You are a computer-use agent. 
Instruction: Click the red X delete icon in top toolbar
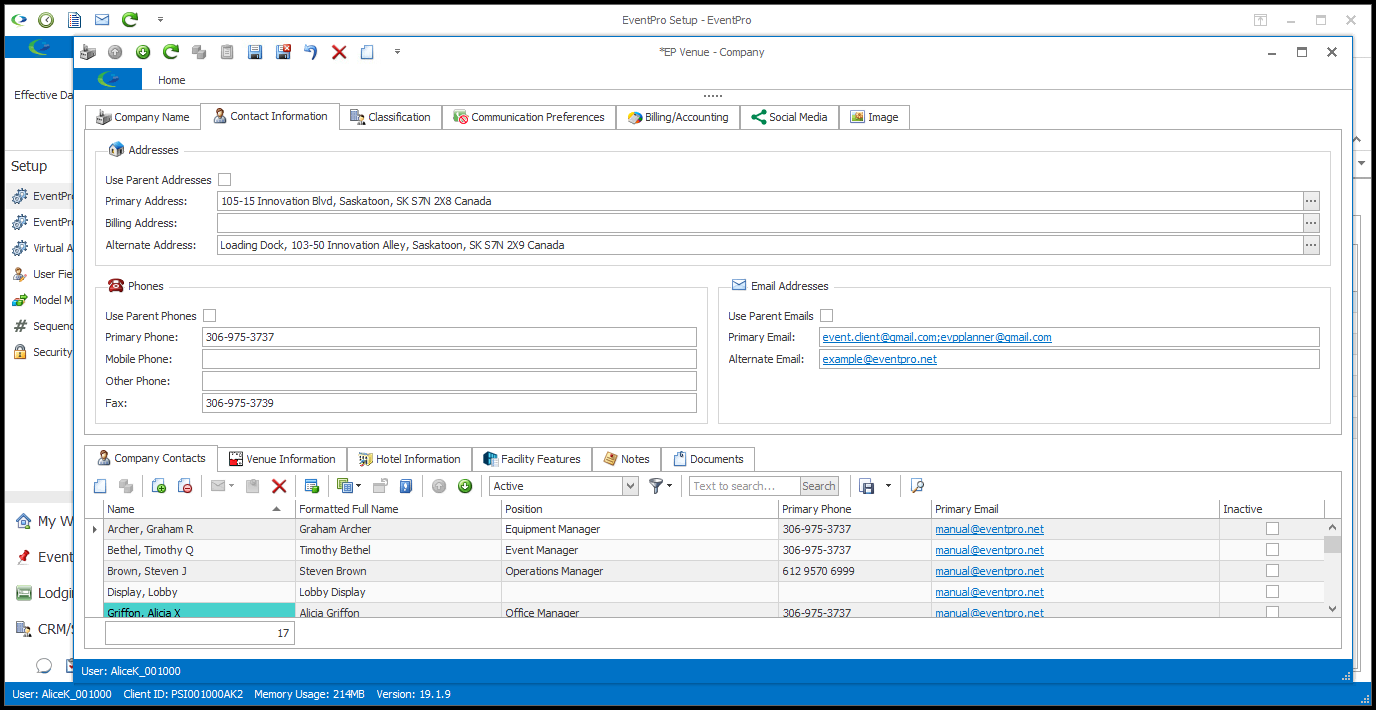[x=339, y=52]
